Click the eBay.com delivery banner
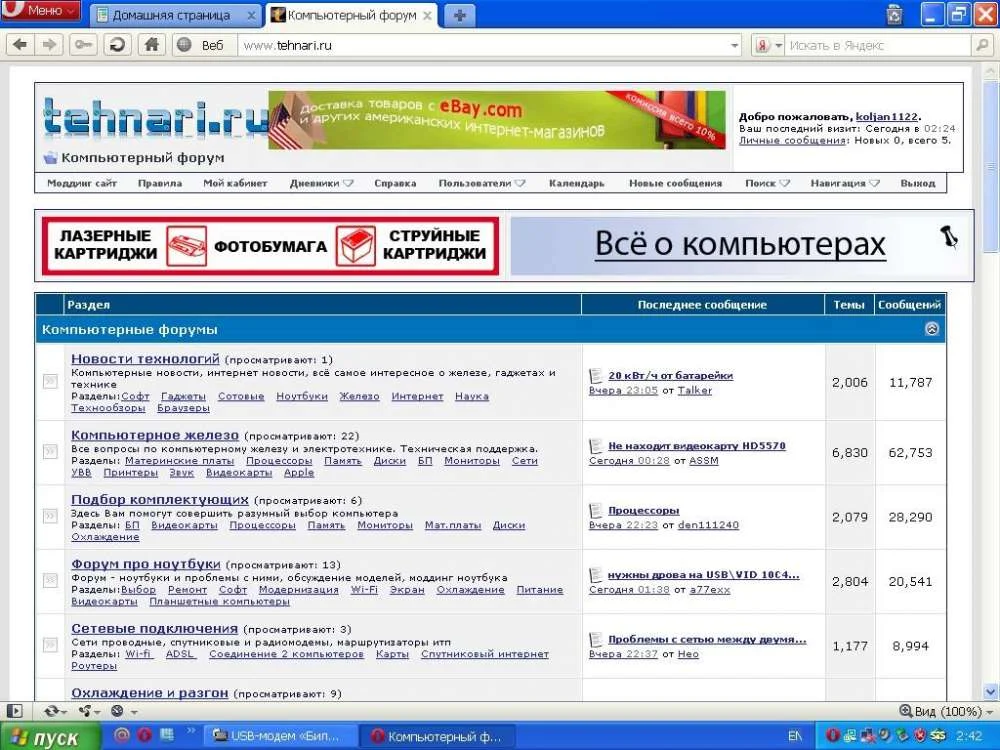Image resolution: width=1000 pixels, height=750 pixels. coord(497,120)
